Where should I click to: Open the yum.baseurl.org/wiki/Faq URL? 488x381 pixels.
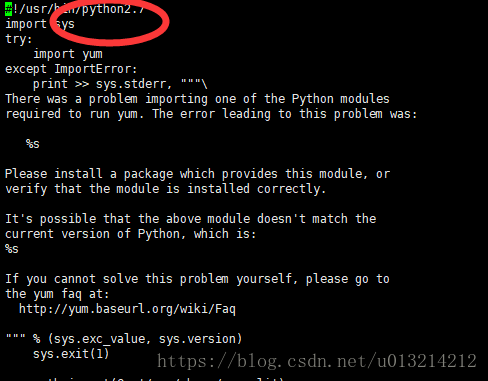[127, 309]
